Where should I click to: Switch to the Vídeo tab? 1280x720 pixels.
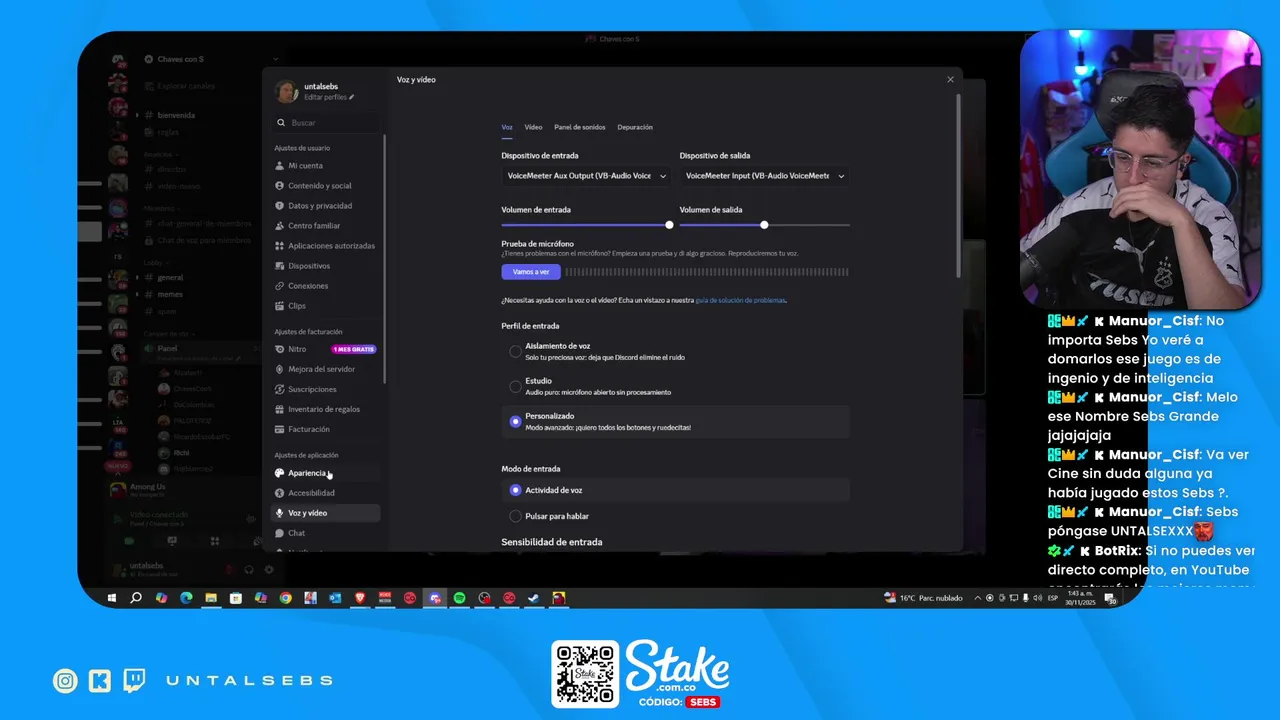533,127
